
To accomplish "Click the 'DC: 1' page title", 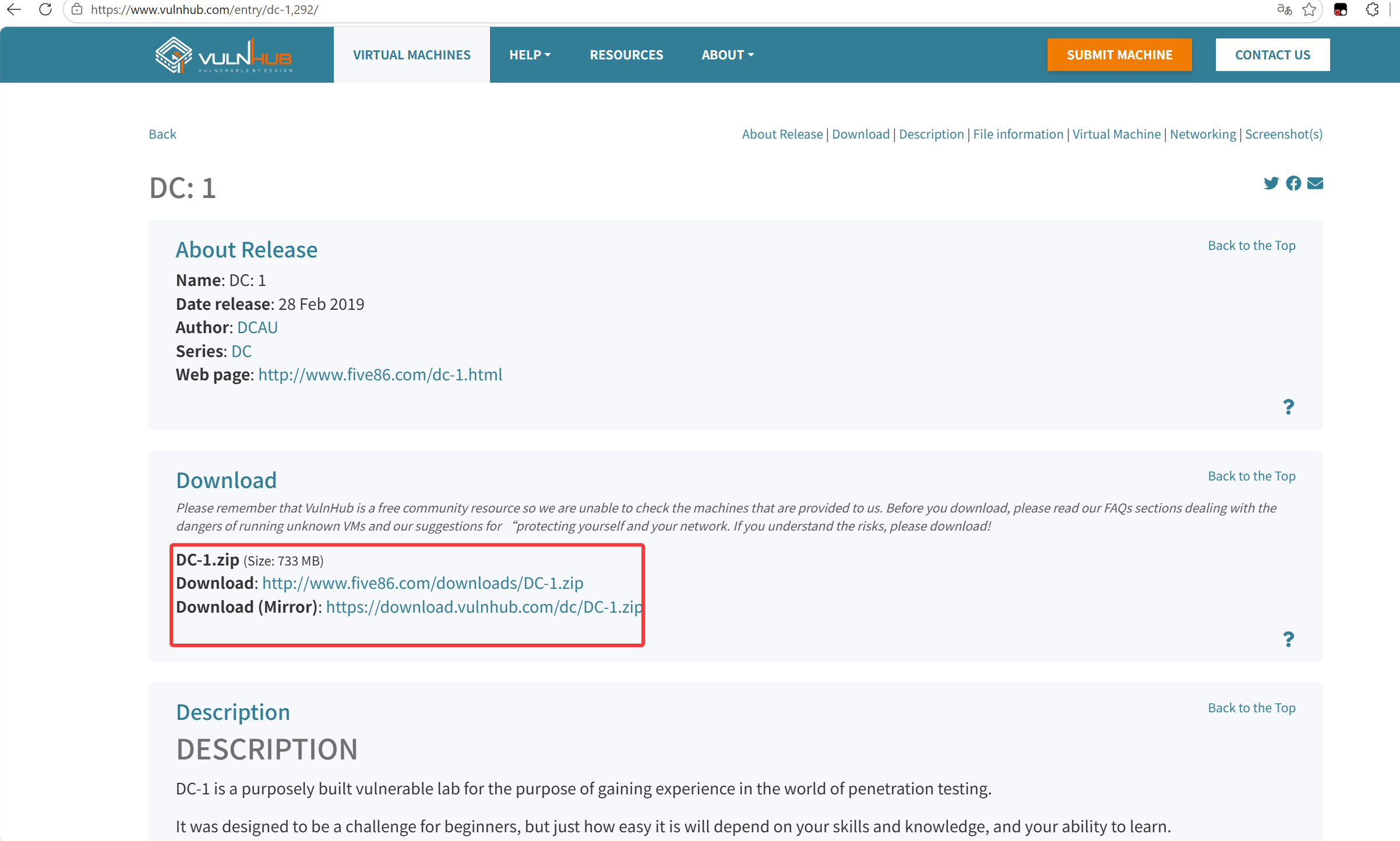I will click(182, 188).
